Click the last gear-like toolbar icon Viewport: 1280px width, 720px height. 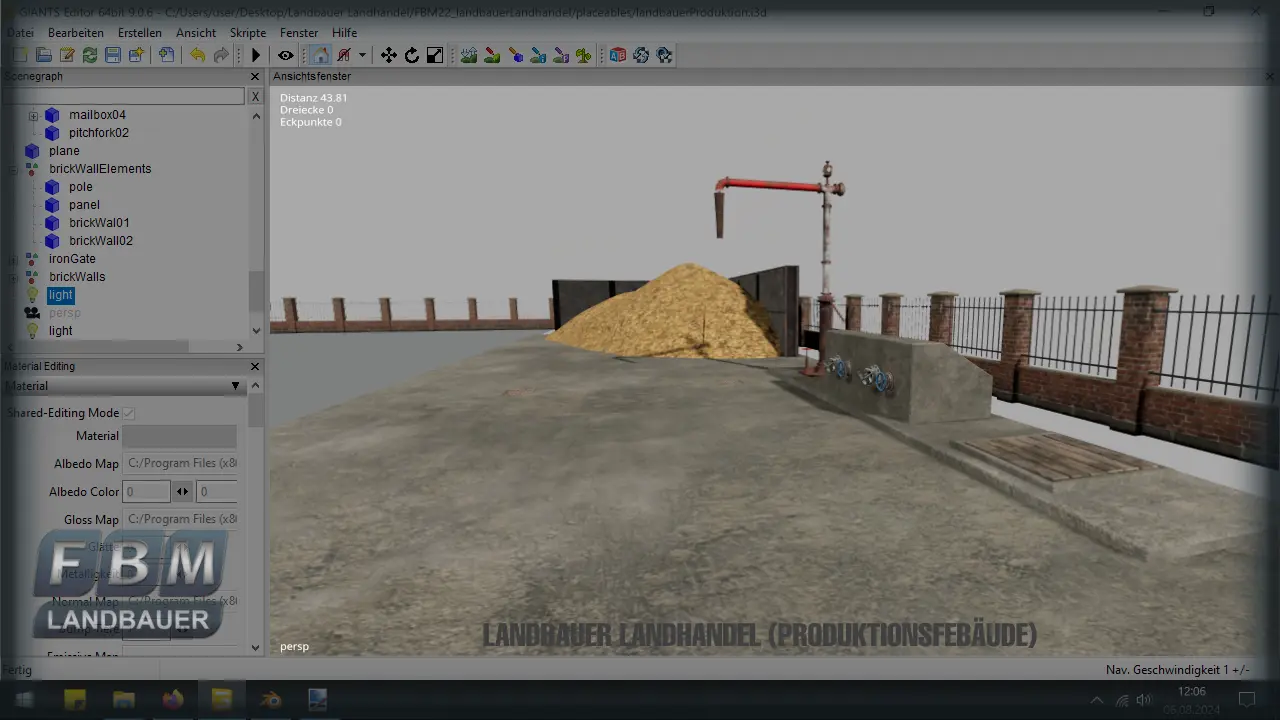pos(664,55)
